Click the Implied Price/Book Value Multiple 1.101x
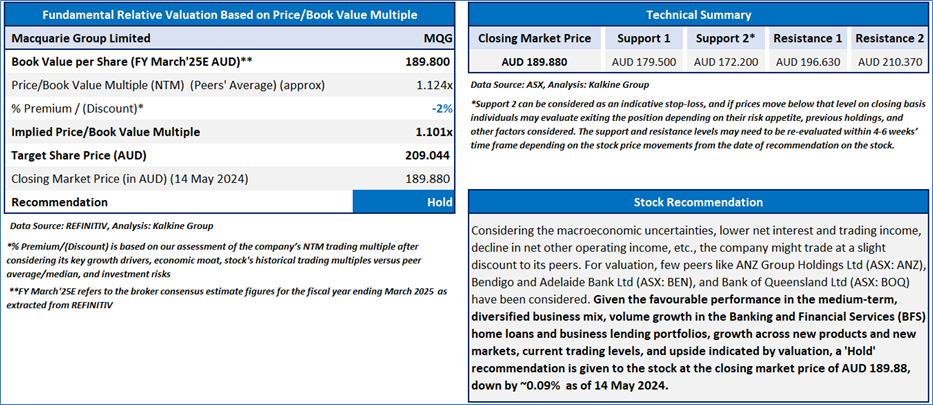Viewport: 933px width, 405px height. point(434,132)
